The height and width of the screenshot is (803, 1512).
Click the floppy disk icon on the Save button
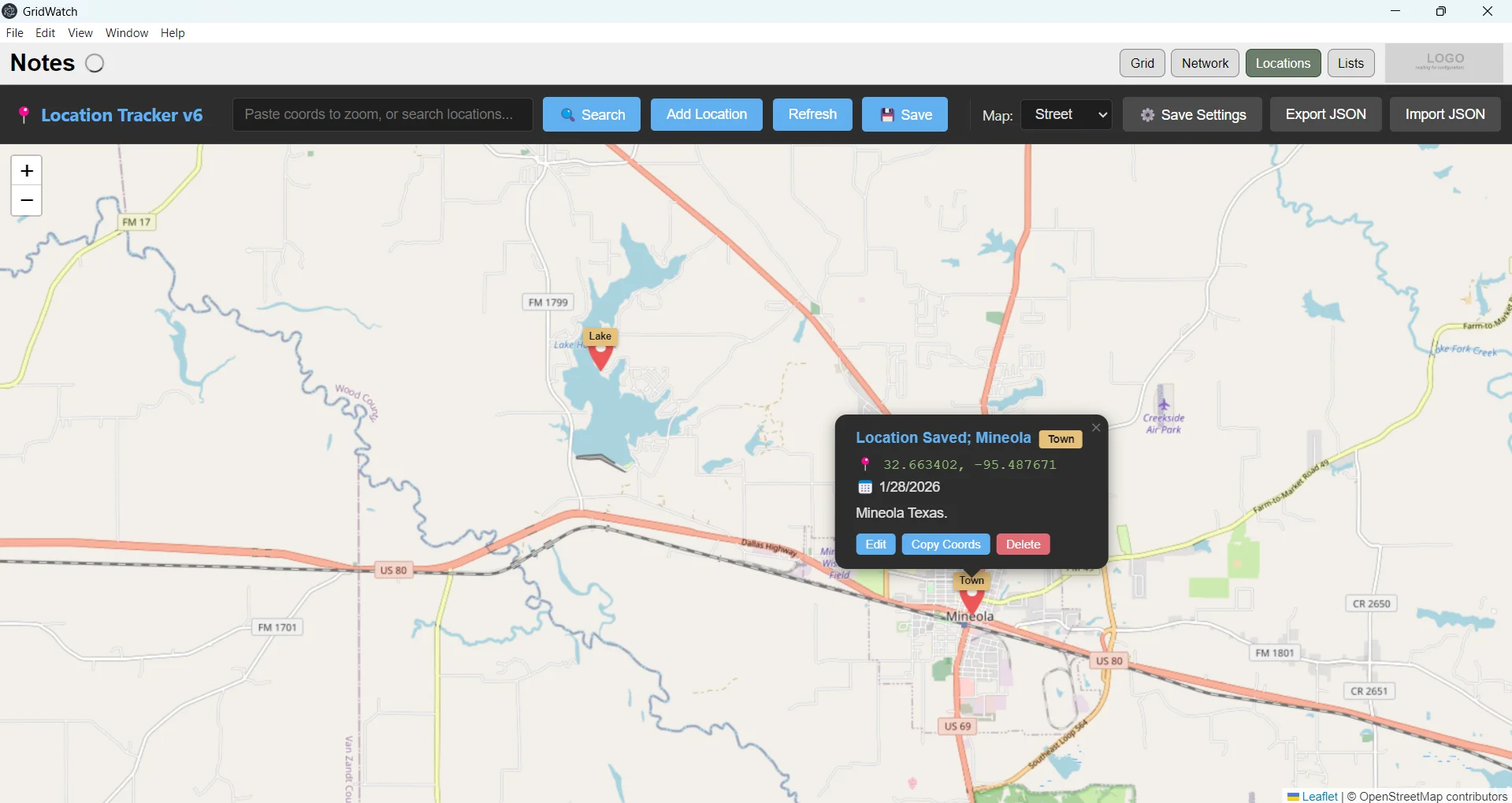pyautogui.click(x=887, y=114)
